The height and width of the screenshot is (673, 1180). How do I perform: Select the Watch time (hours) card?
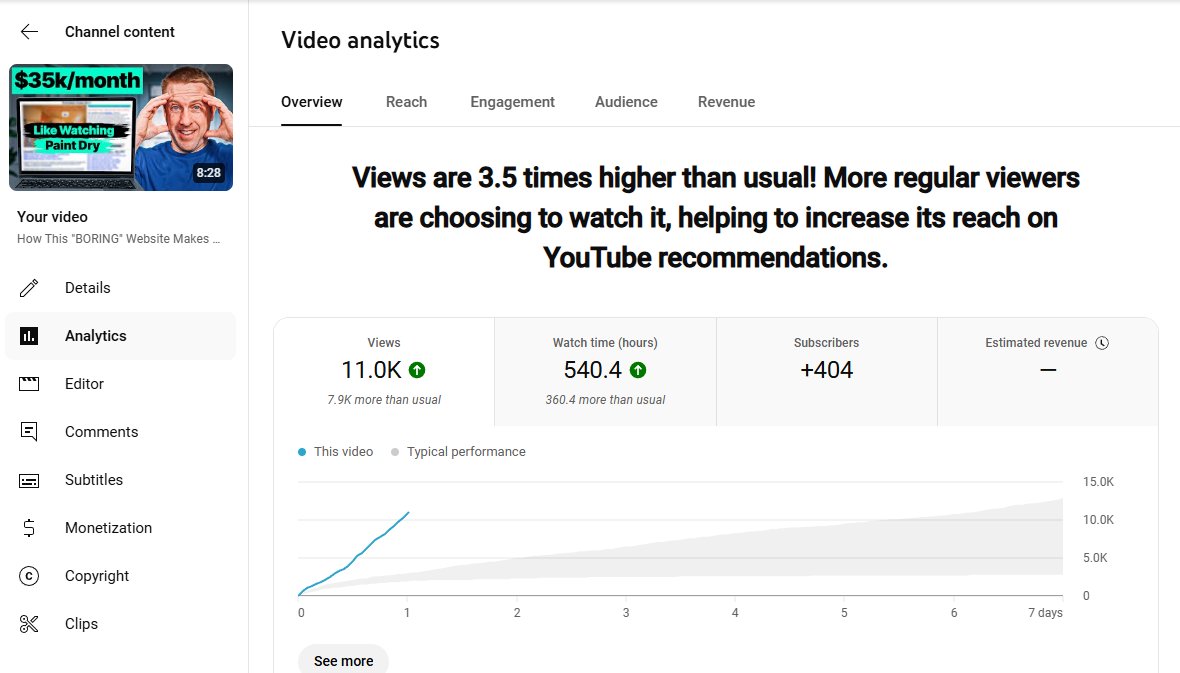pyautogui.click(x=605, y=372)
